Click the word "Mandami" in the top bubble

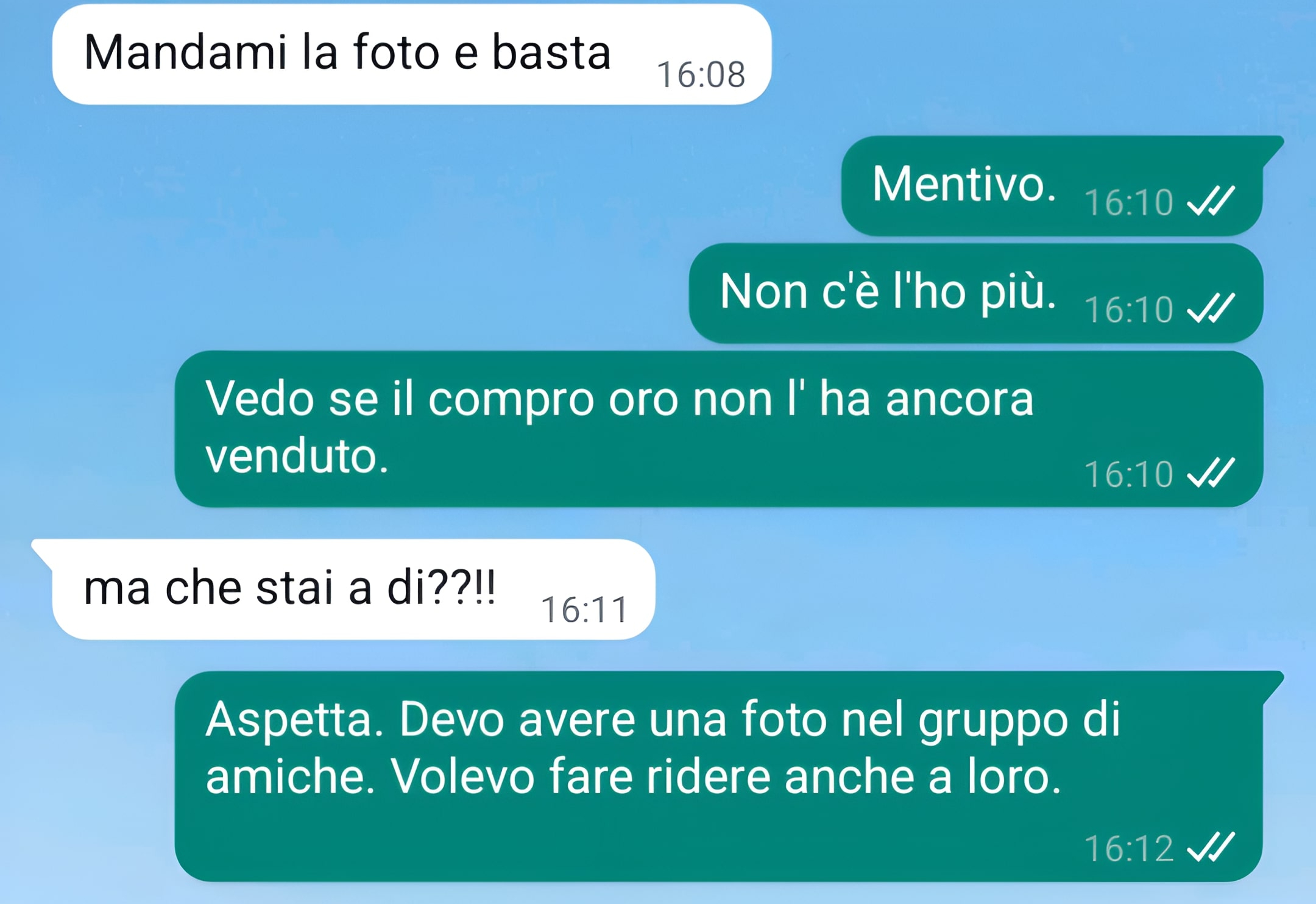(x=185, y=53)
